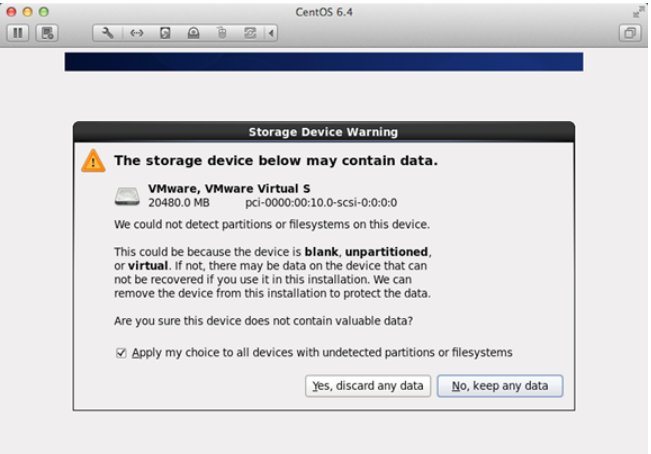651x454 pixels.
Task: Click the network adapter arrows icon
Action: [137, 33]
